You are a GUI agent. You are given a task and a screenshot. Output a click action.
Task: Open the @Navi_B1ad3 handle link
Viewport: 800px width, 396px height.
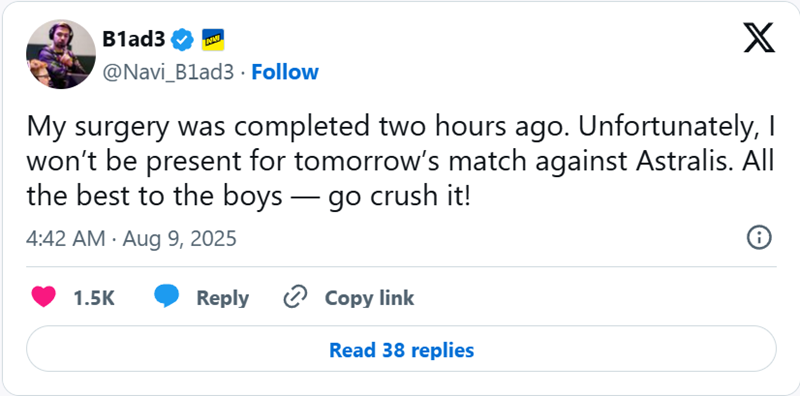click(x=168, y=72)
